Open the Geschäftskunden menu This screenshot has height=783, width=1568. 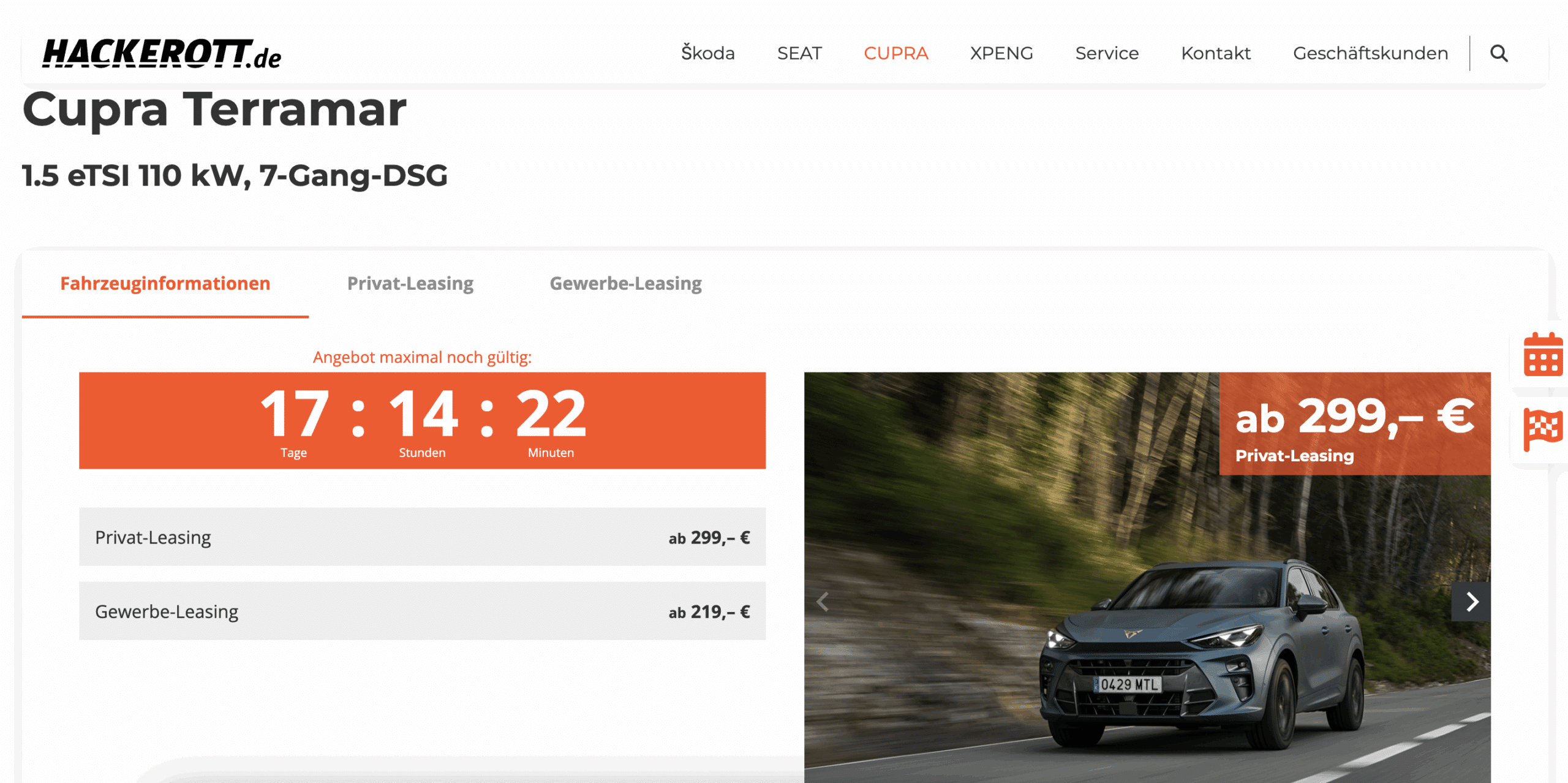1371,53
